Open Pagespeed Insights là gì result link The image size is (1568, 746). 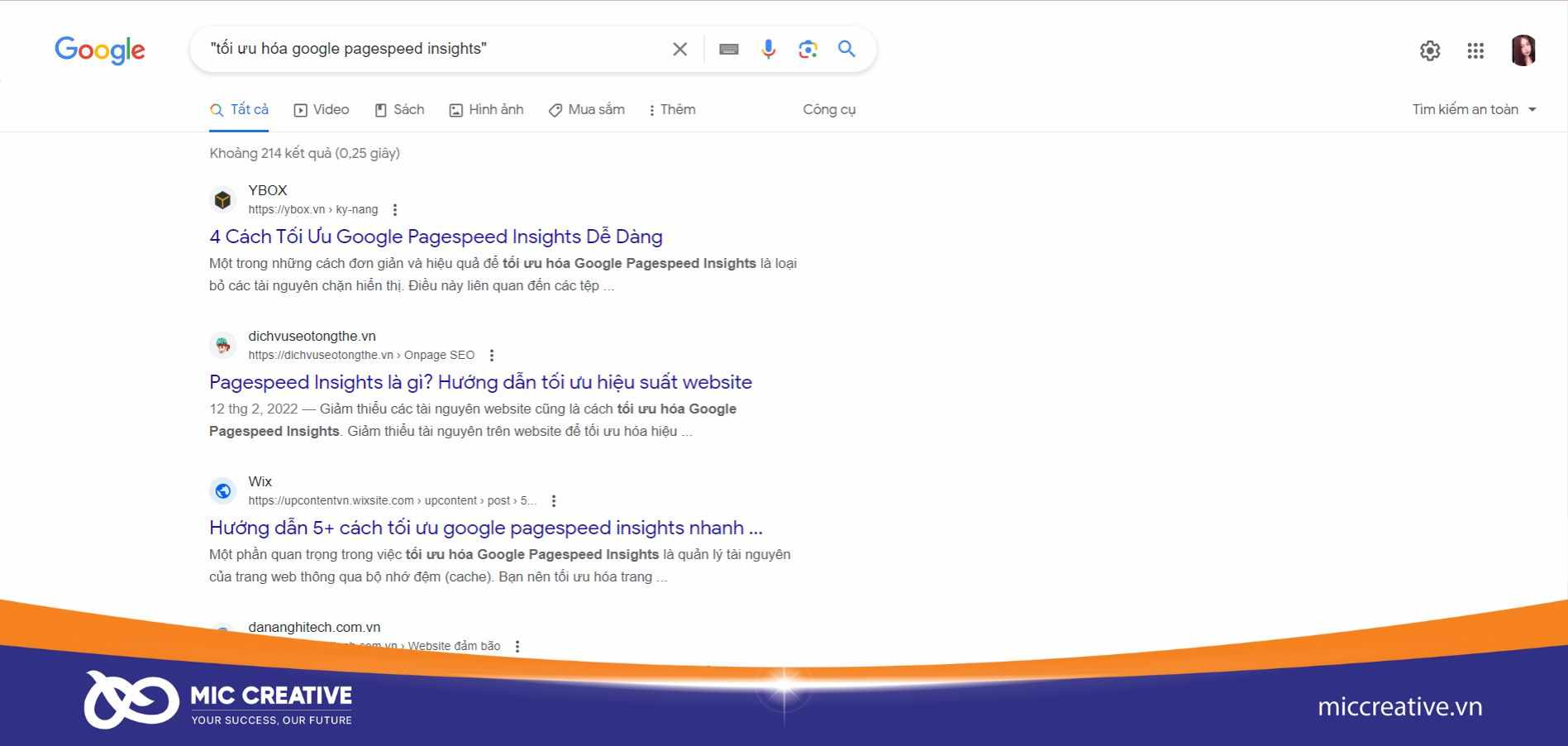point(480,382)
